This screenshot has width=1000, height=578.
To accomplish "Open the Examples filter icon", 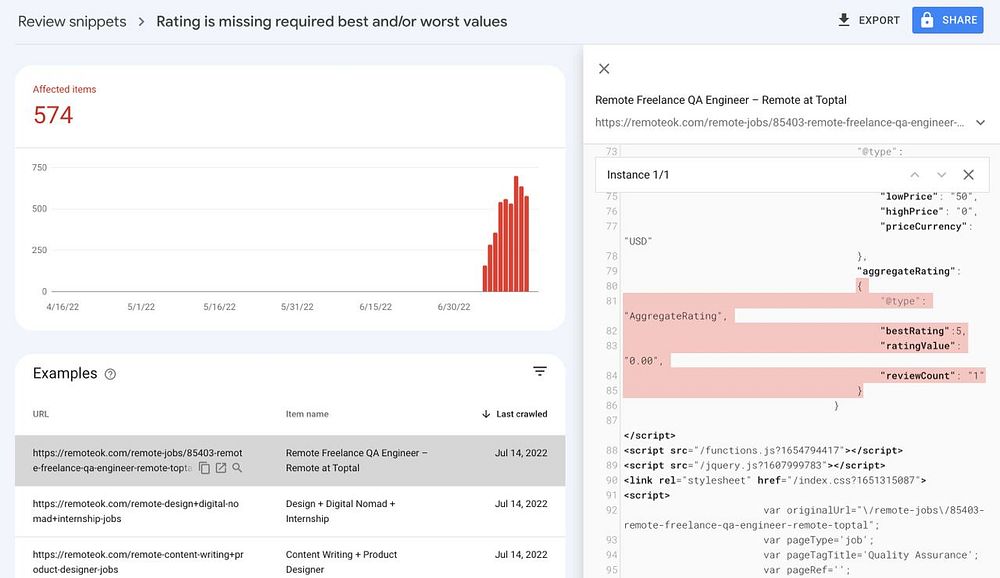I will [540, 371].
